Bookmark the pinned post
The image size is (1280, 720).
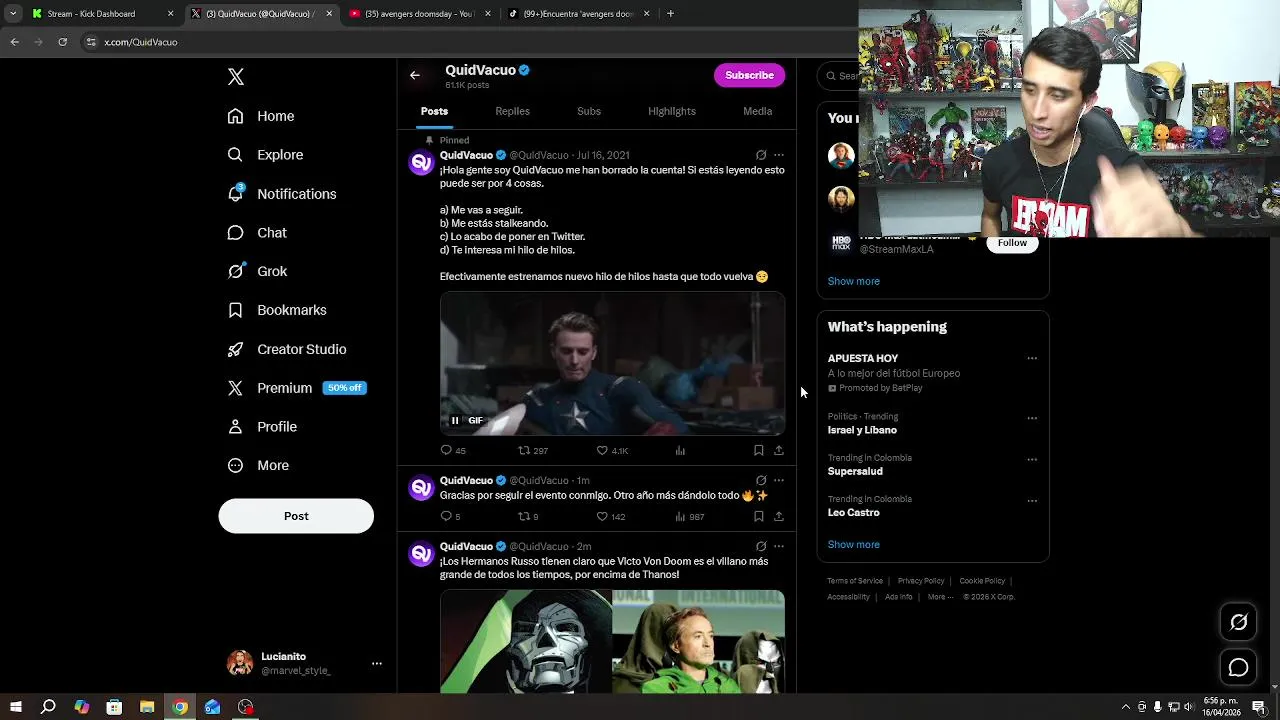coord(758,450)
